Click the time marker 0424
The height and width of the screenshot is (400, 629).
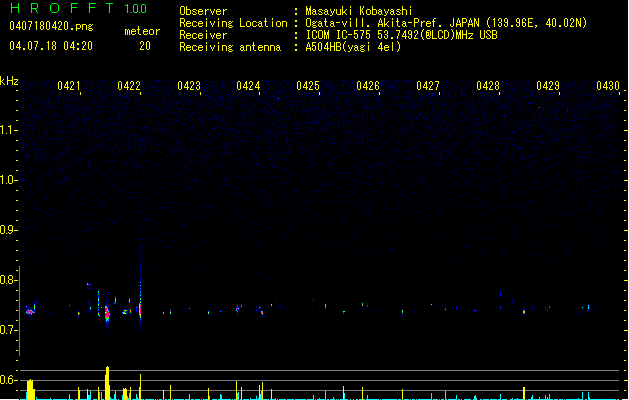[x=248, y=86]
